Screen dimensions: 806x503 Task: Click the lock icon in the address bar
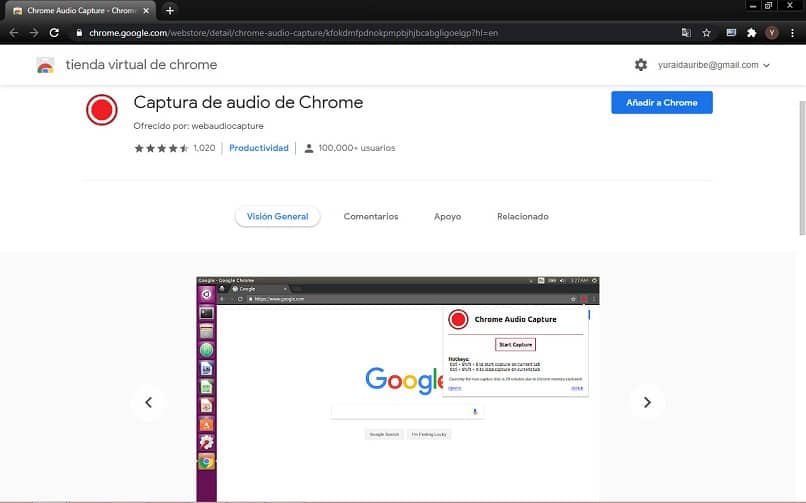79,33
